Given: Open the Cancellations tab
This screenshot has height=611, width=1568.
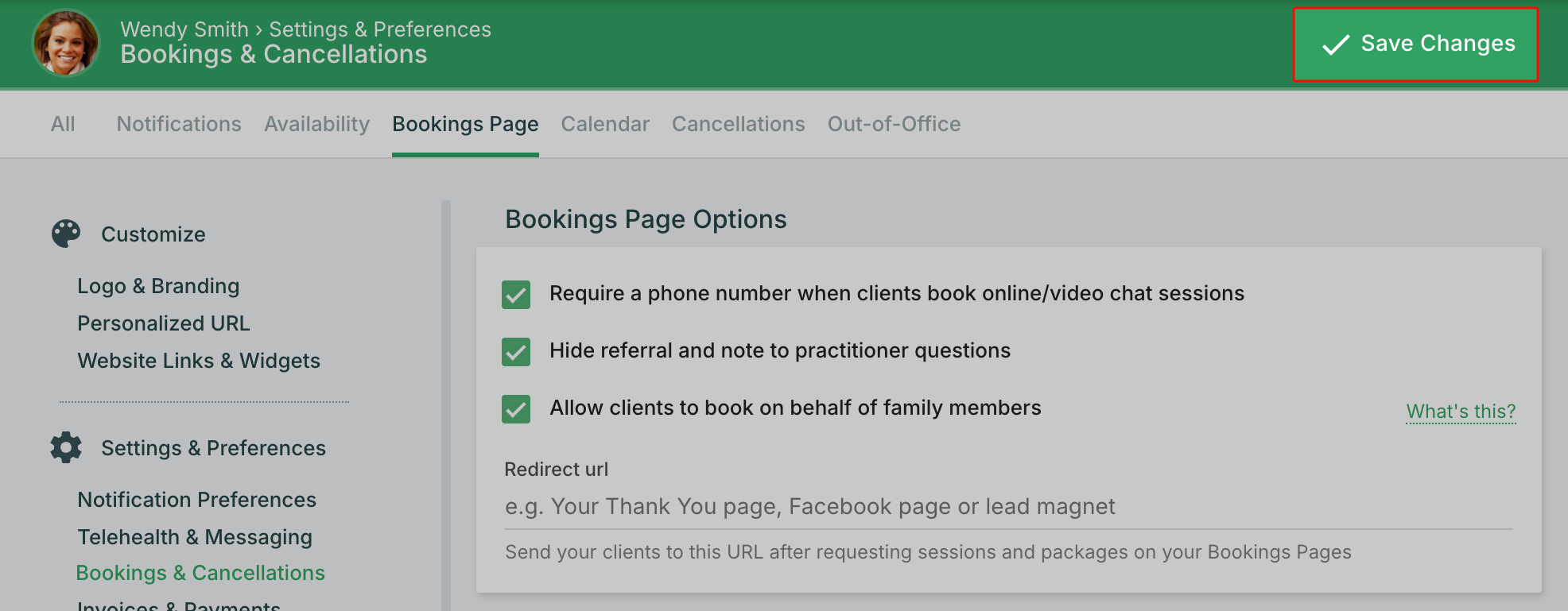Looking at the screenshot, I should pyautogui.click(x=738, y=124).
